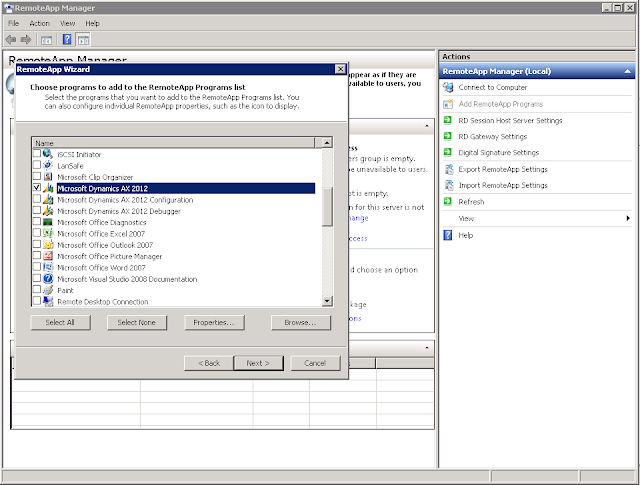The height and width of the screenshot is (485, 640).
Task: Open the Action menu
Action: [x=39, y=24]
